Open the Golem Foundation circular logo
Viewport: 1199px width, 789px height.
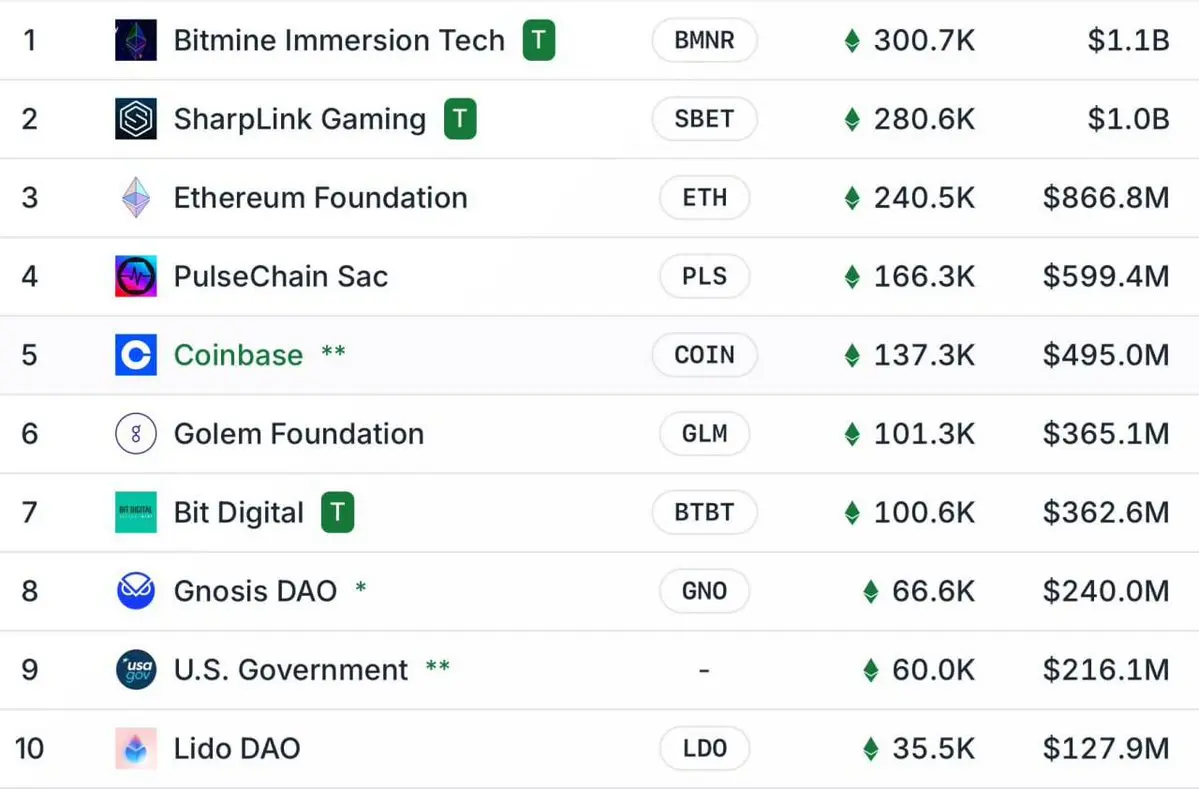[x=135, y=433]
